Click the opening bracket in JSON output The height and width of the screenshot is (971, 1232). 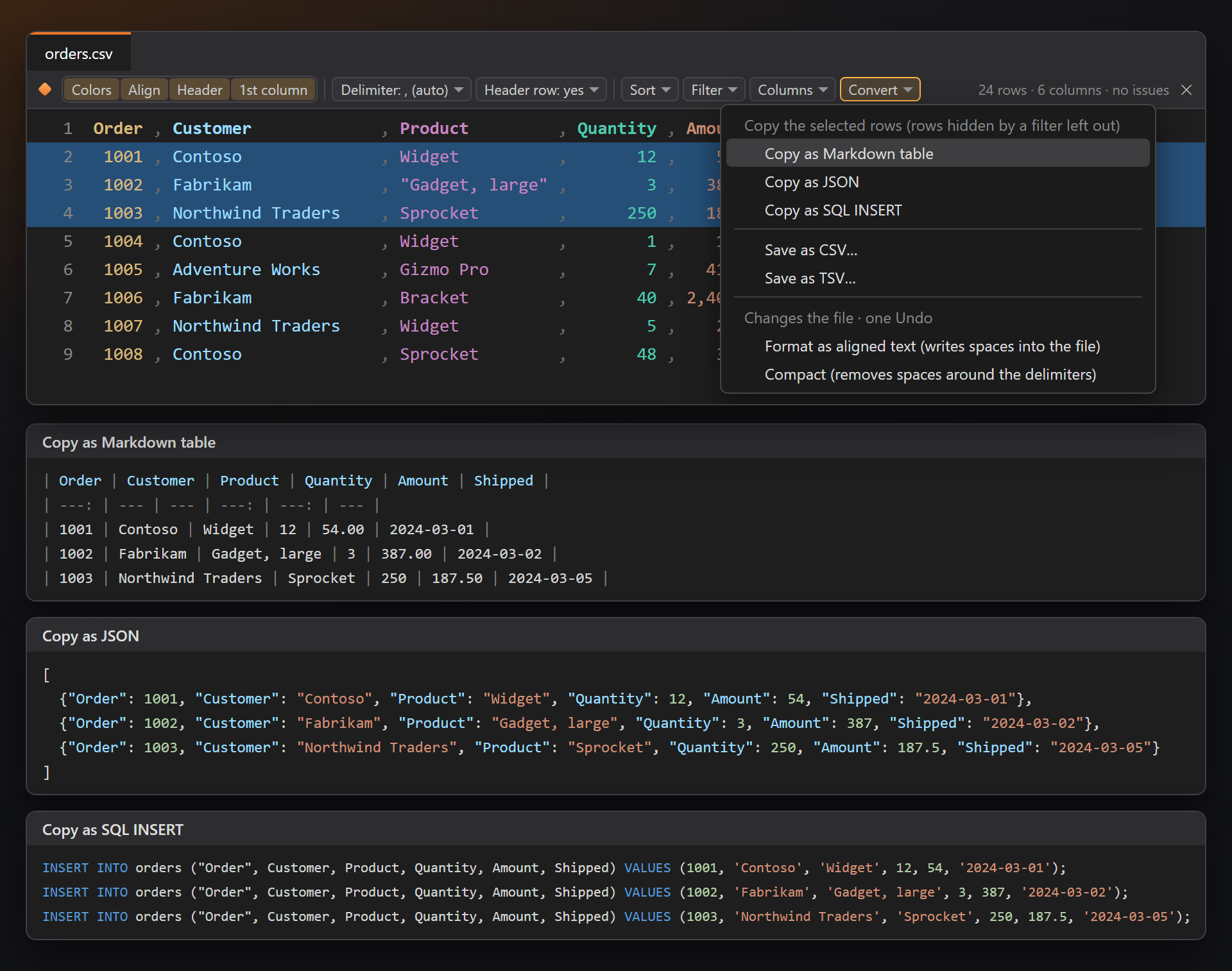[x=46, y=675]
